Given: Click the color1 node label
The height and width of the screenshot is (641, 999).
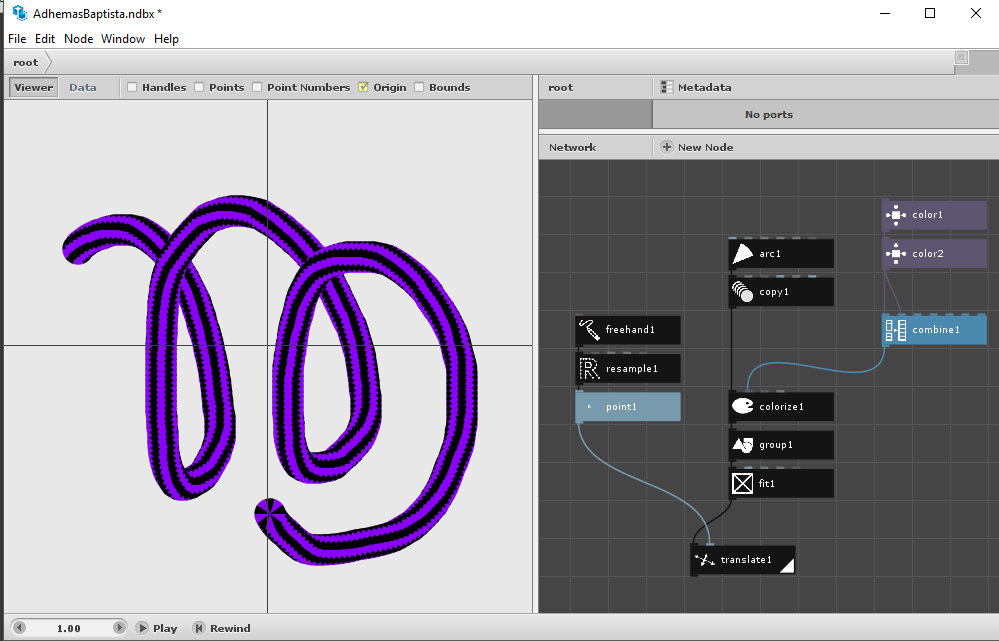Looking at the screenshot, I should pyautogui.click(x=928, y=215).
